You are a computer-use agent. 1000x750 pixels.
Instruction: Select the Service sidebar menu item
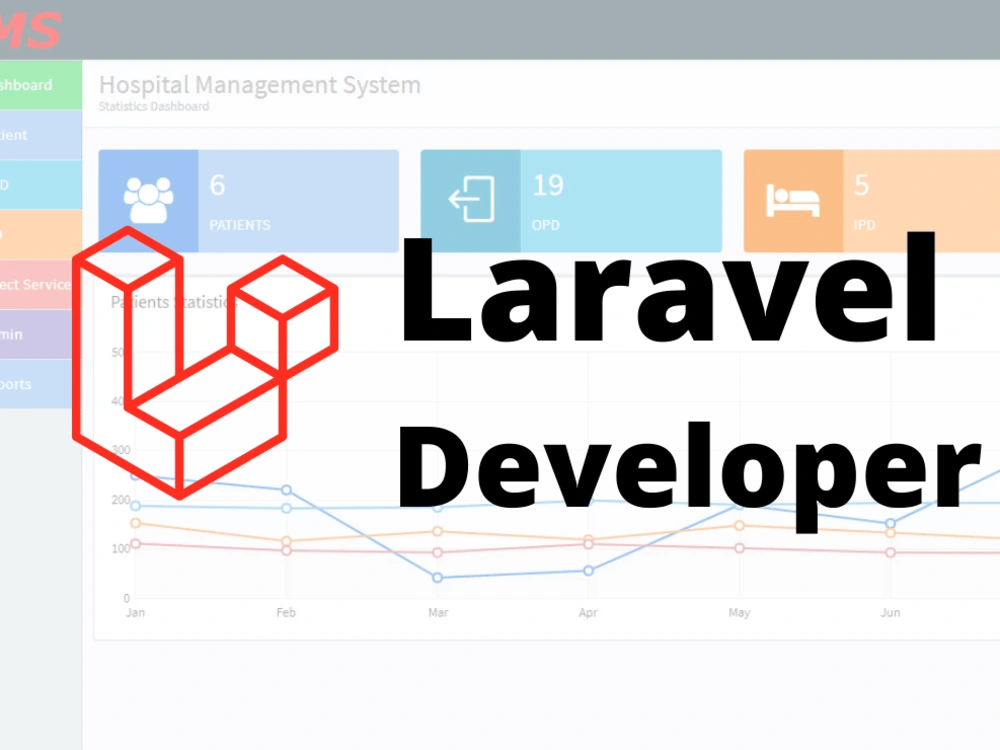pyautogui.click(x=40, y=284)
